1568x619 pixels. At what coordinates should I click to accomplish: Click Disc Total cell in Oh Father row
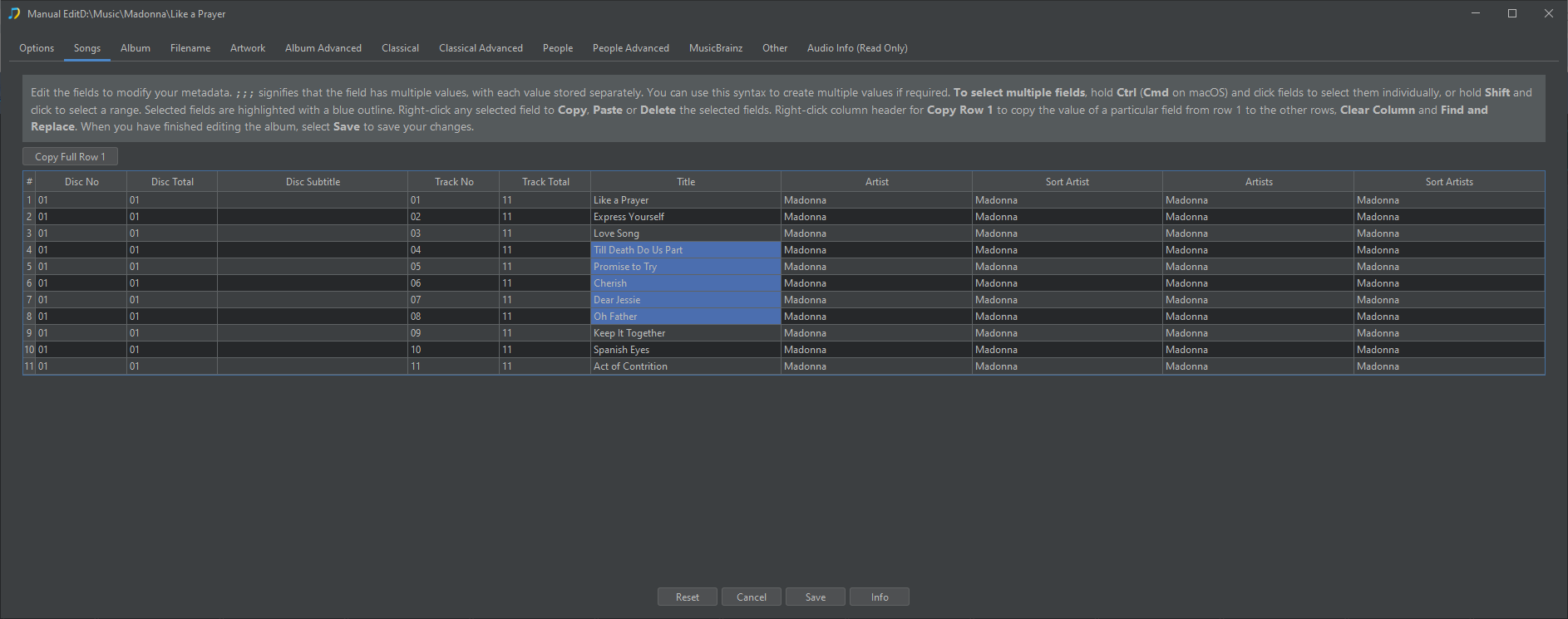(x=172, y=317)
